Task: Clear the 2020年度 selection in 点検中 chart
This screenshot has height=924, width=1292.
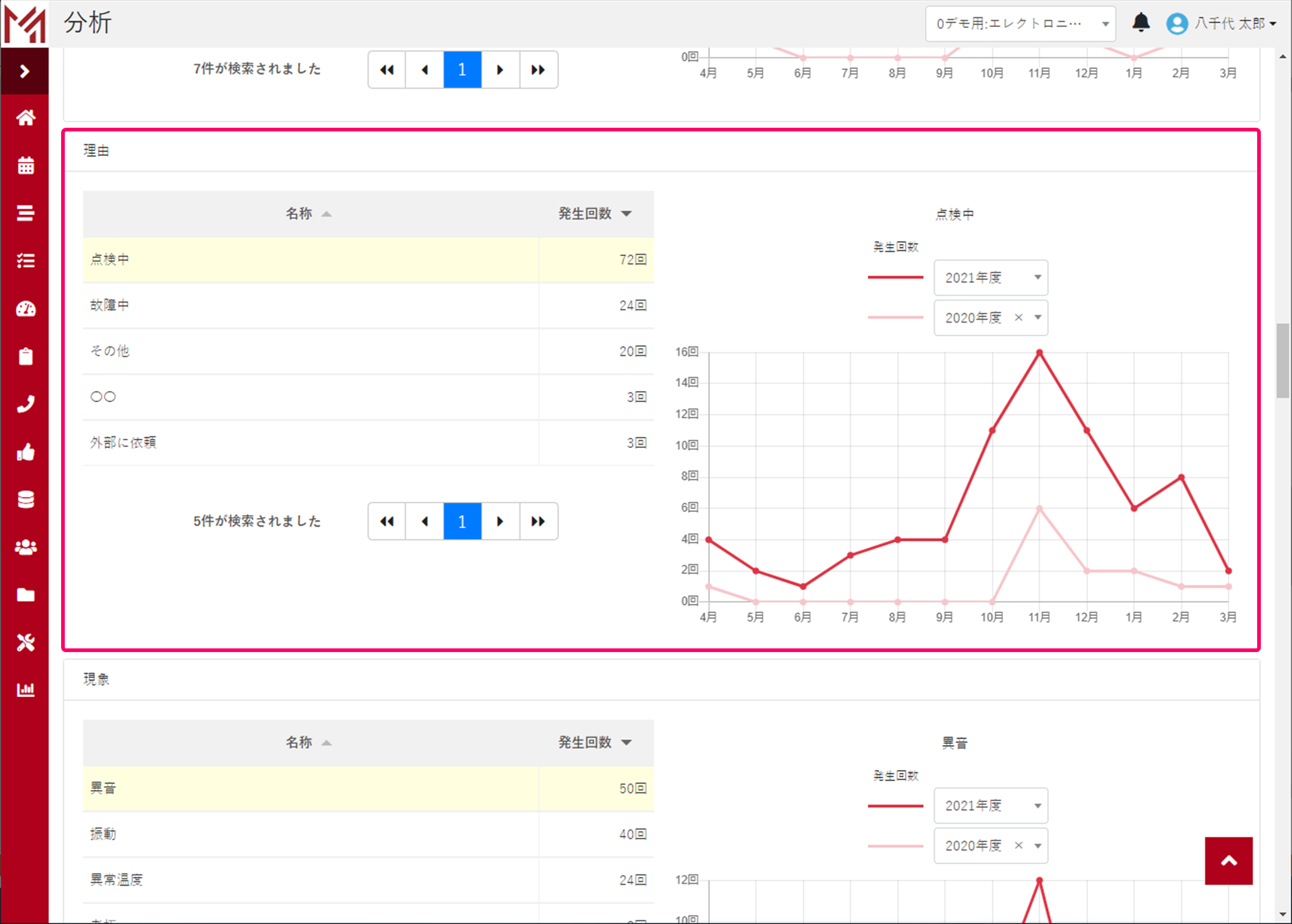Action: tap(1018, 317)
